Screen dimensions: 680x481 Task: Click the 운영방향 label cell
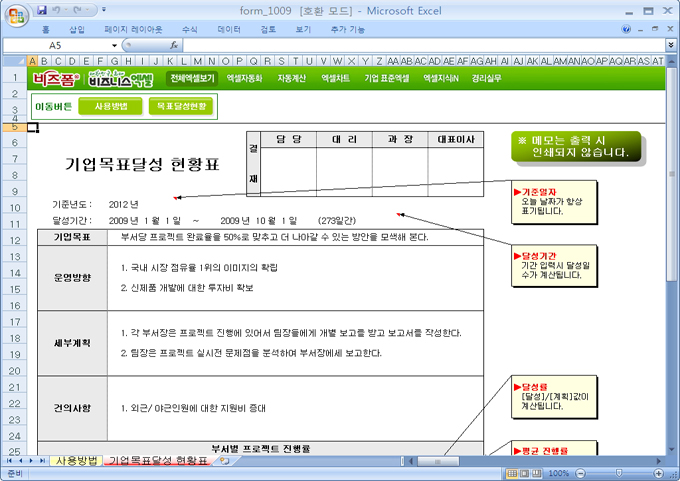[72, 278]
